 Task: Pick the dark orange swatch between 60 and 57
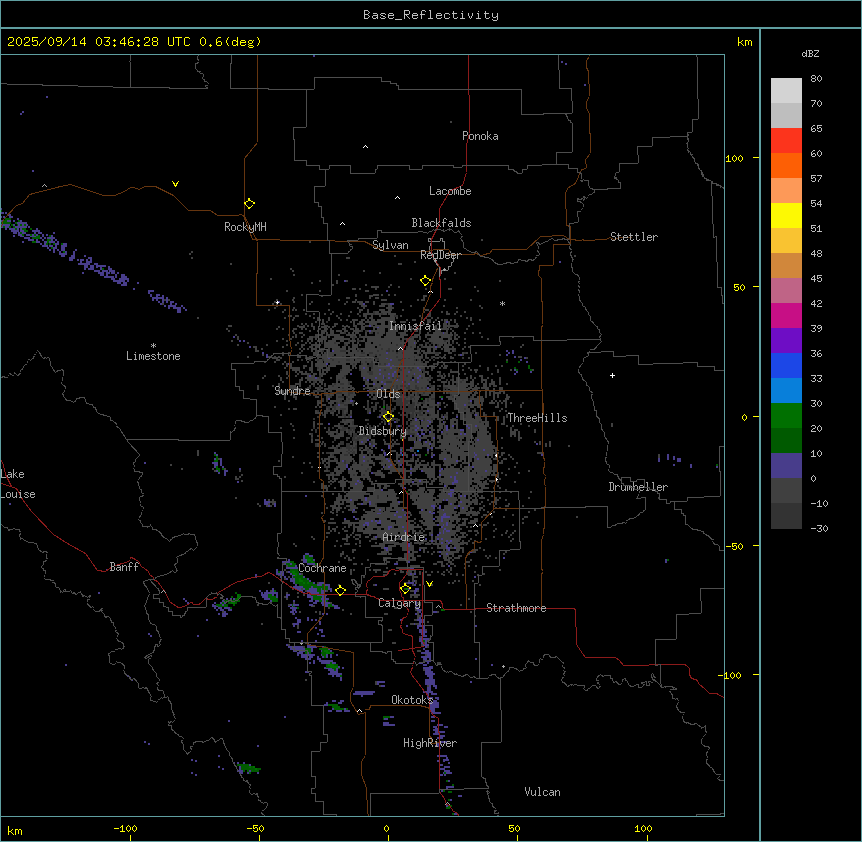tap(786, 165)
